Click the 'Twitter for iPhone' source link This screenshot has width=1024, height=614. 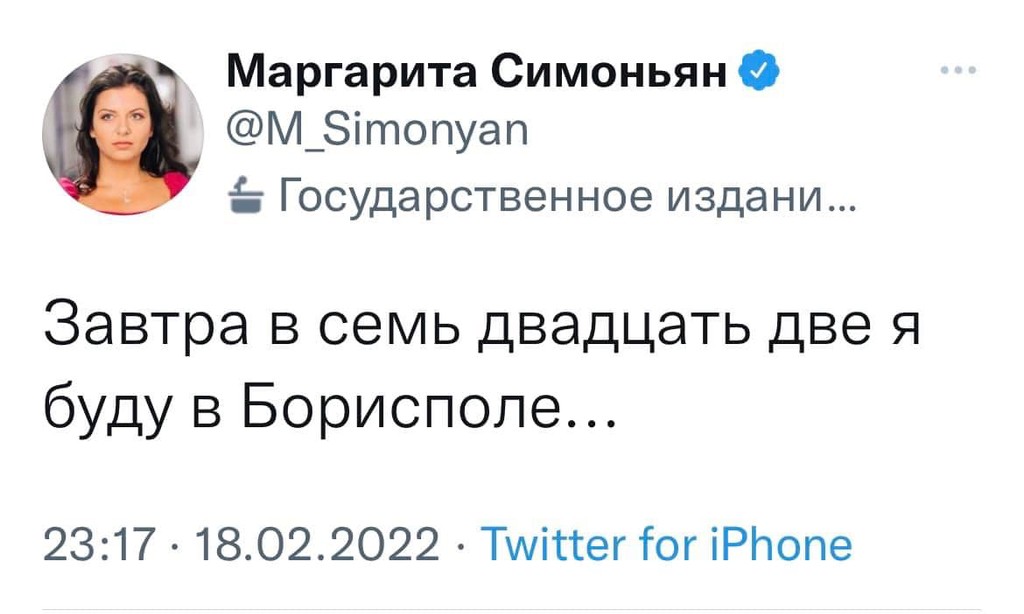click(x=665, y=545)
